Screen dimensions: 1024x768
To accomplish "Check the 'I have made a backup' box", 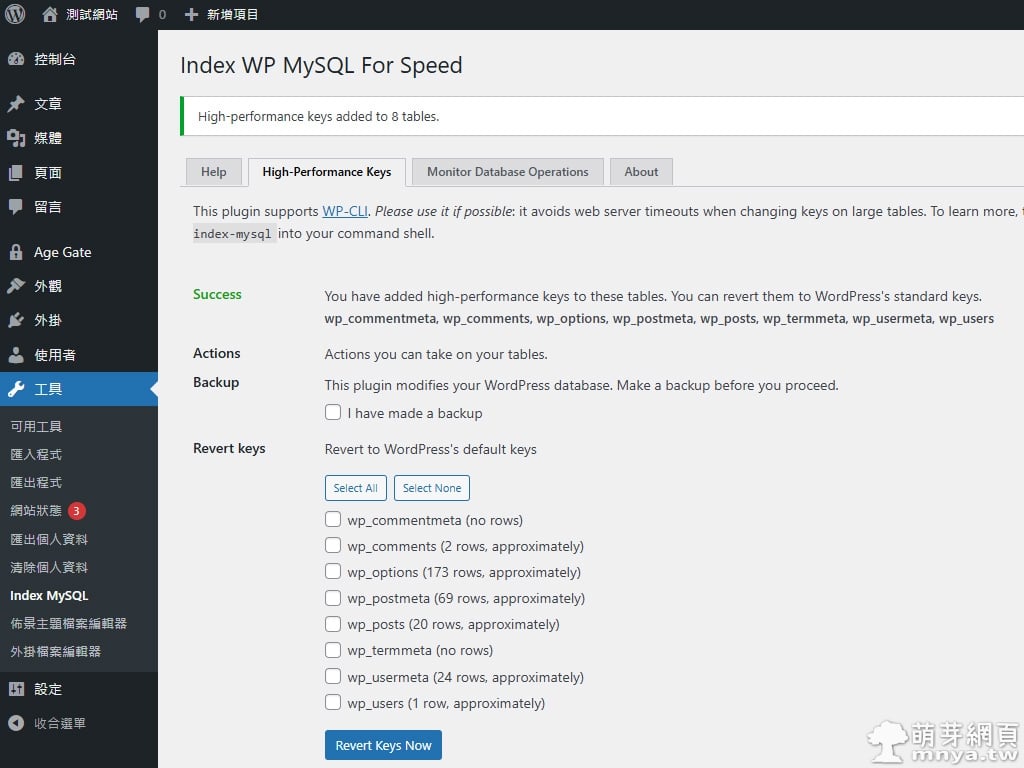I will [x=333, y=412].
